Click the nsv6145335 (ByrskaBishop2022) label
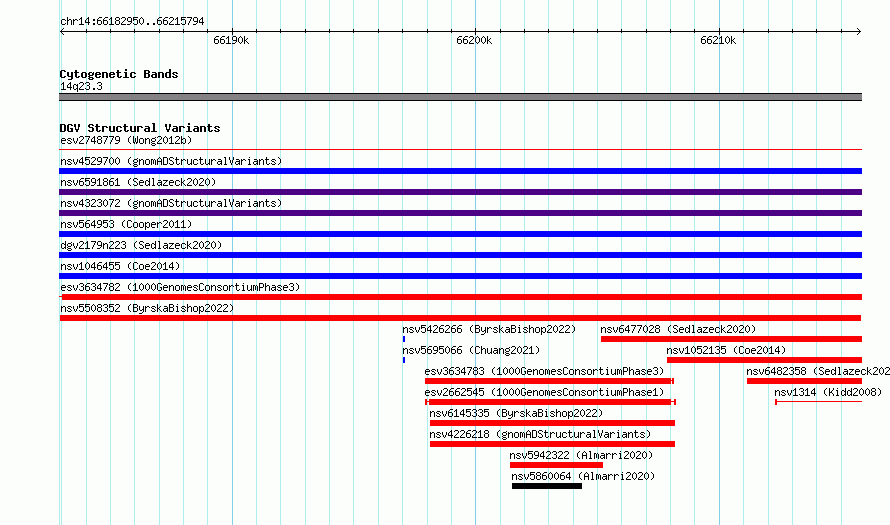Viewport: 890px width, 525px height. [516, 413]
